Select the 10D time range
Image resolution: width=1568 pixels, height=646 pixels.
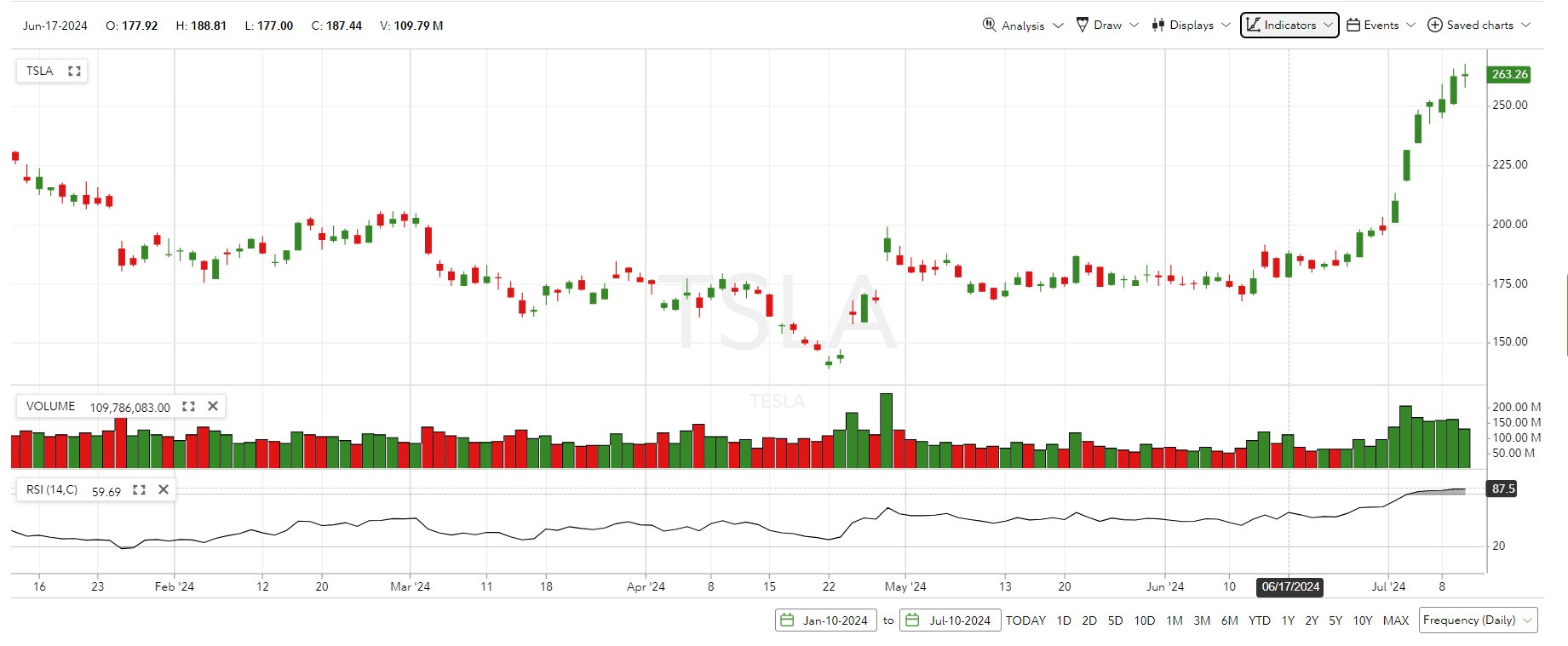[1145, 620]
